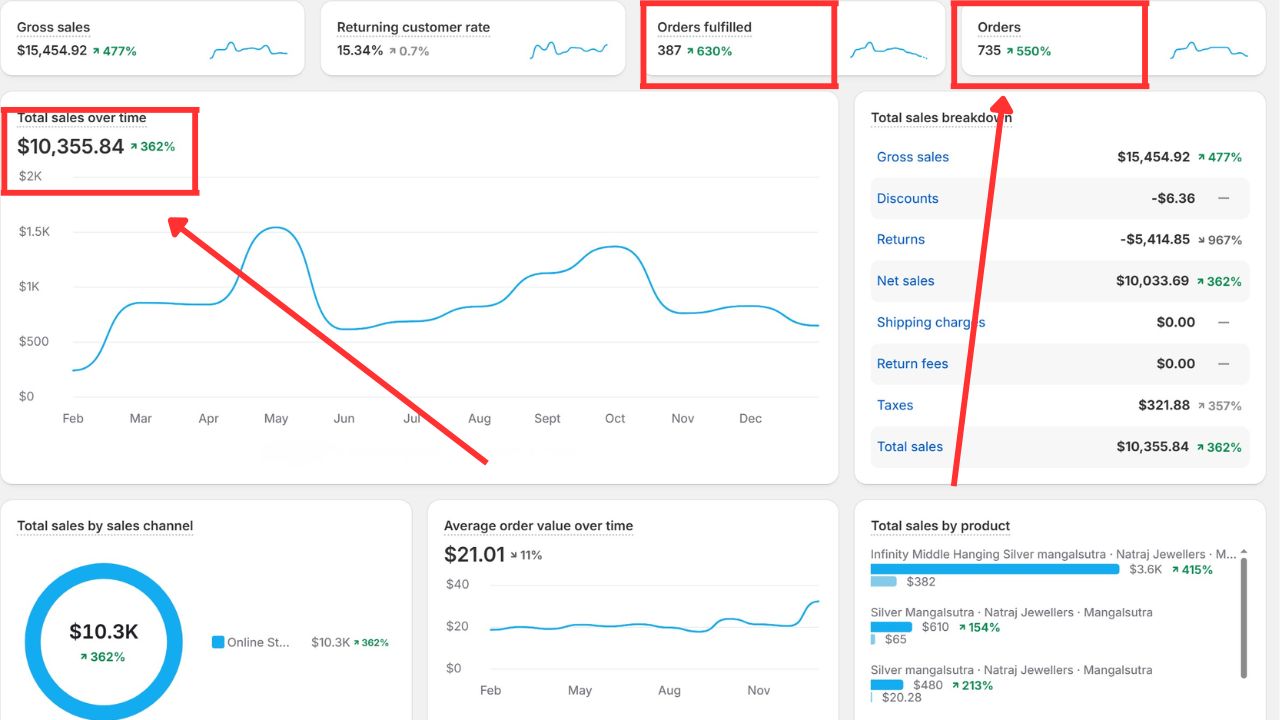Click the $321.88 taxes amount
Image resolution: width=1280 pixels, height=720 pixels.
(x=1164, y=405)
